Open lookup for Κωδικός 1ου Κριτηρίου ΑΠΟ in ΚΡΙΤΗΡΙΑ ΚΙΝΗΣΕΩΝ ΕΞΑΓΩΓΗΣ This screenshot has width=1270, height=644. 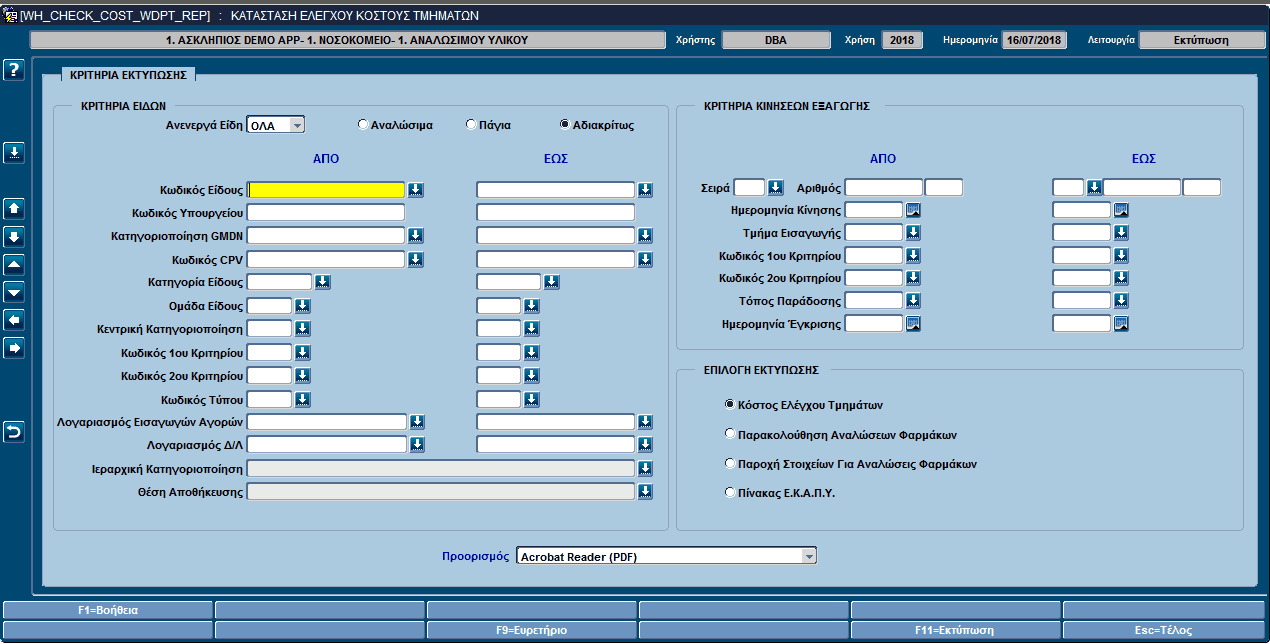pos(913,256)
